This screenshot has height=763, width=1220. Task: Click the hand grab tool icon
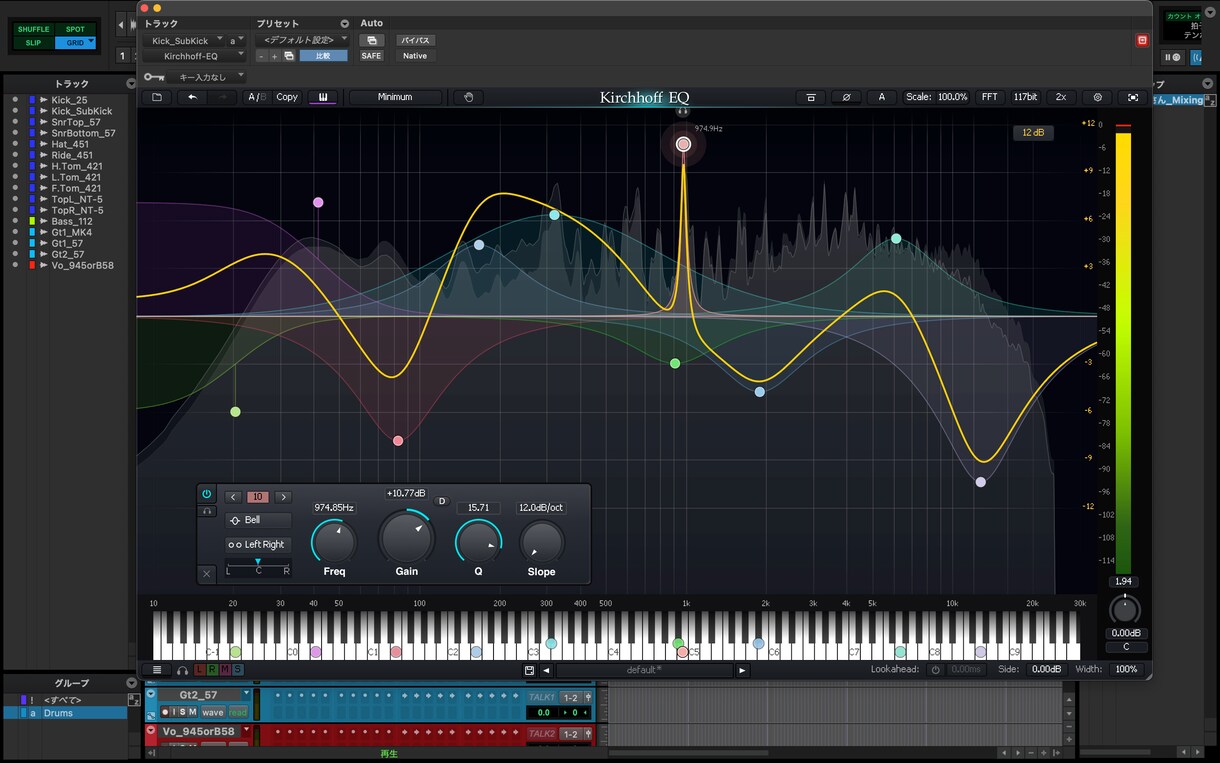click(x=467, y=97)
